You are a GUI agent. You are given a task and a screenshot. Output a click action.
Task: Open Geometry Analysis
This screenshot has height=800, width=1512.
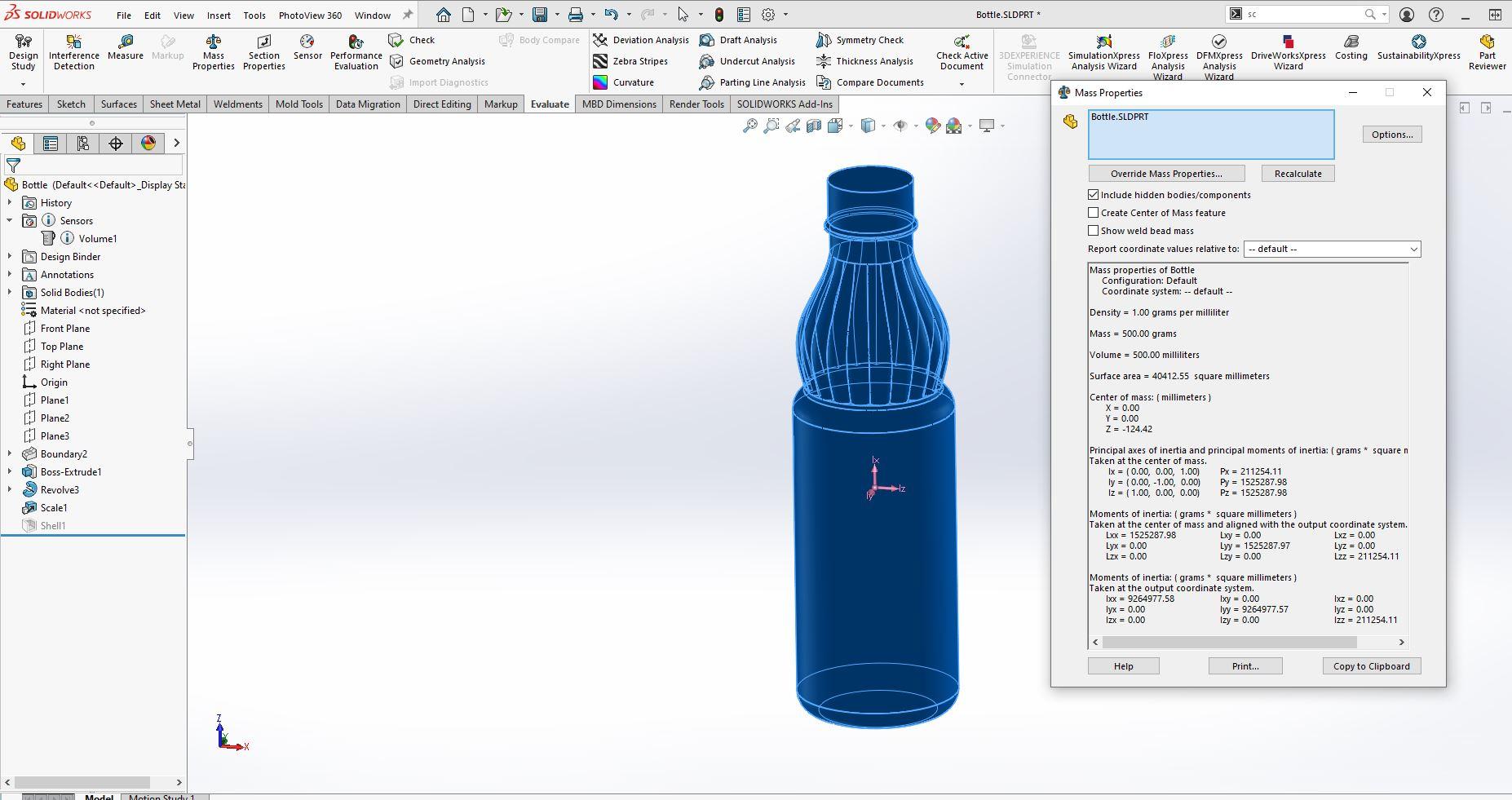pos(437,61)
